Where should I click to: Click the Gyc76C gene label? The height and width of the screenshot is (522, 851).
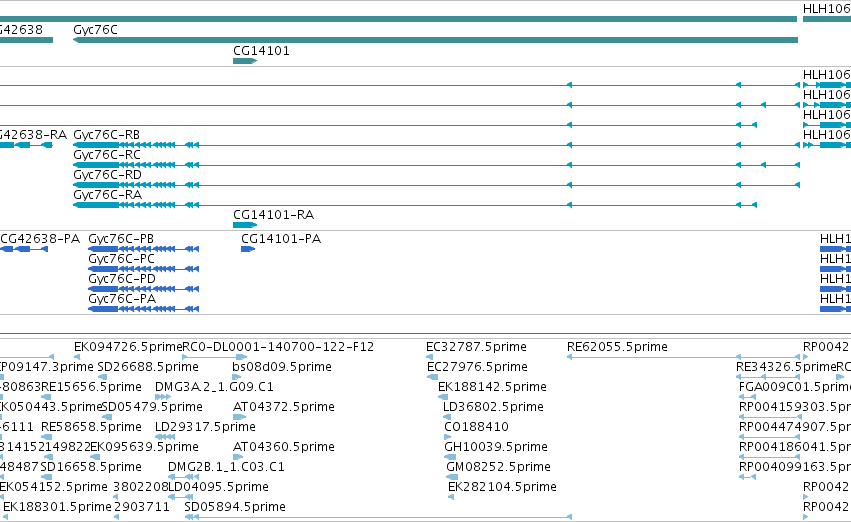click(96, 30)
